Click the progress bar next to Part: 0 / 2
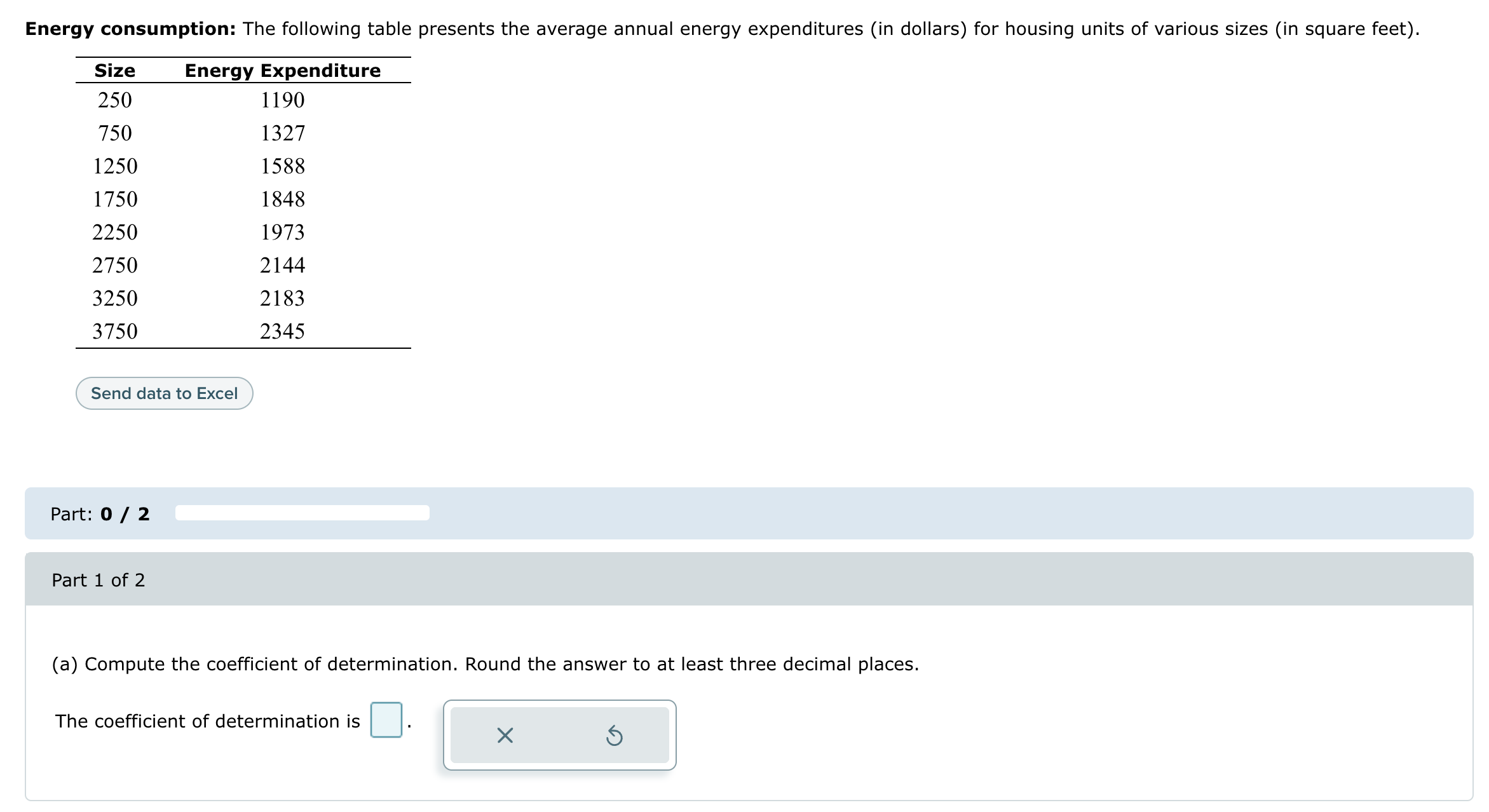Viewport: 1489px width, 812px height. [x=301, y=512]
